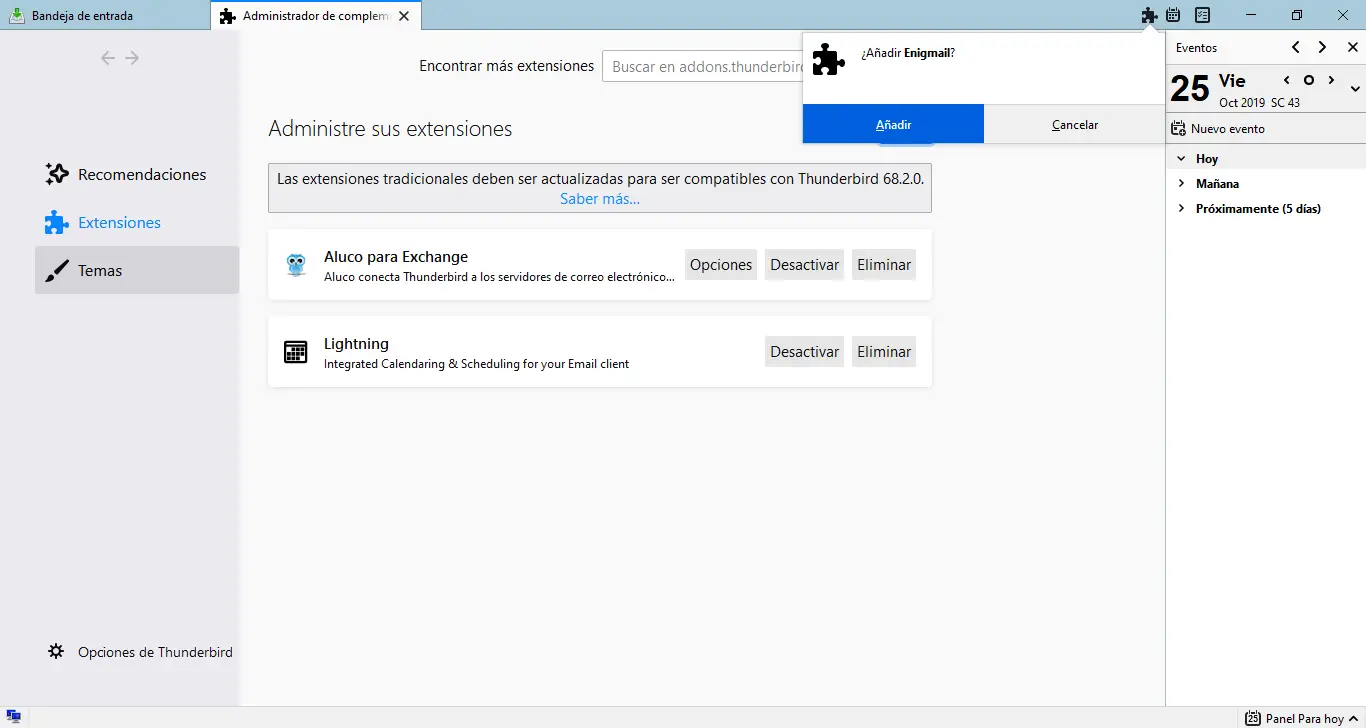Click the 'Oct 2019 SC 43' label
The height and width of the screenshot is (728, 1366).
click(1260, 103)
